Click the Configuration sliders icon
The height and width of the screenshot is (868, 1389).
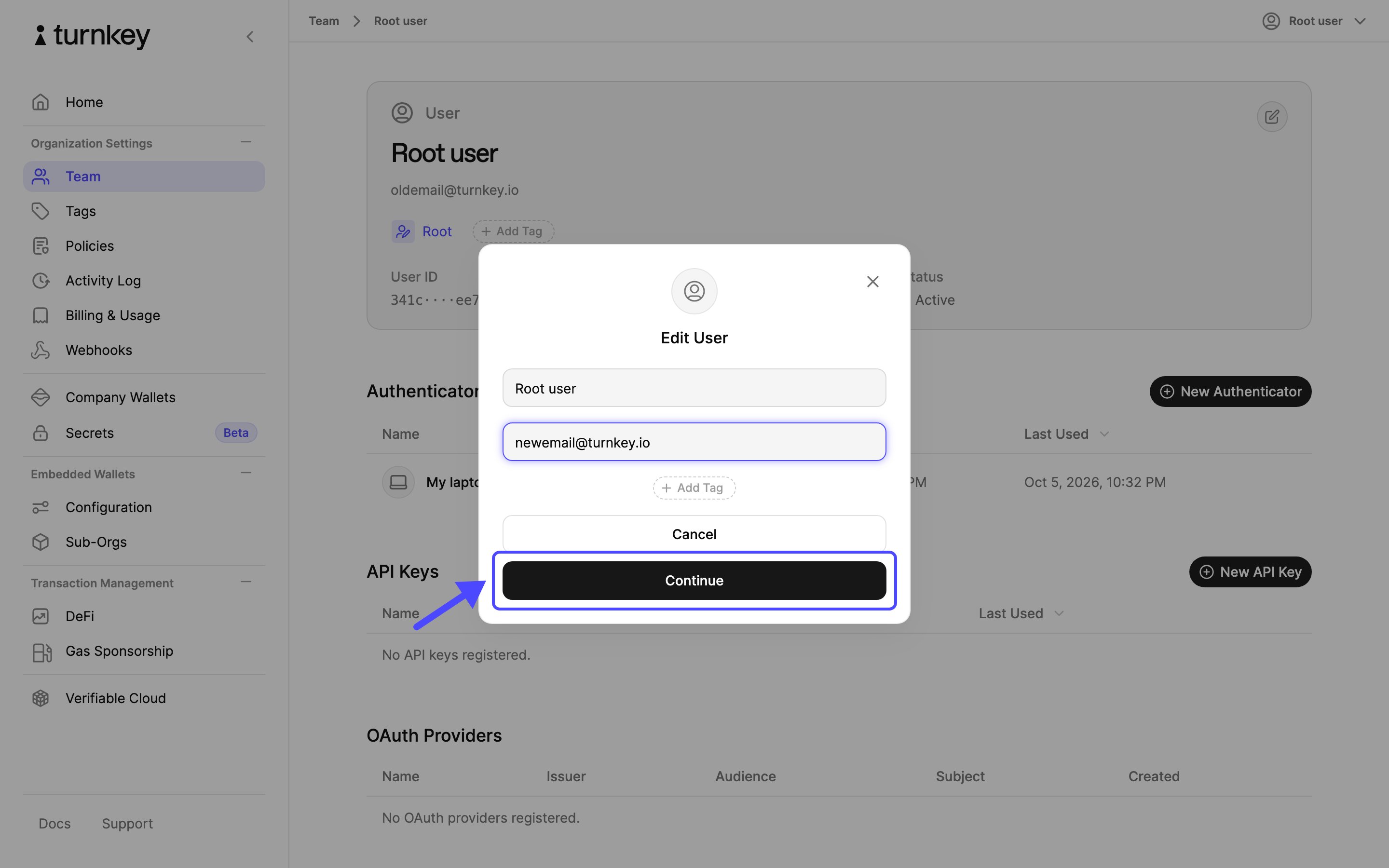pyautogui.click(x=40, y=507)
